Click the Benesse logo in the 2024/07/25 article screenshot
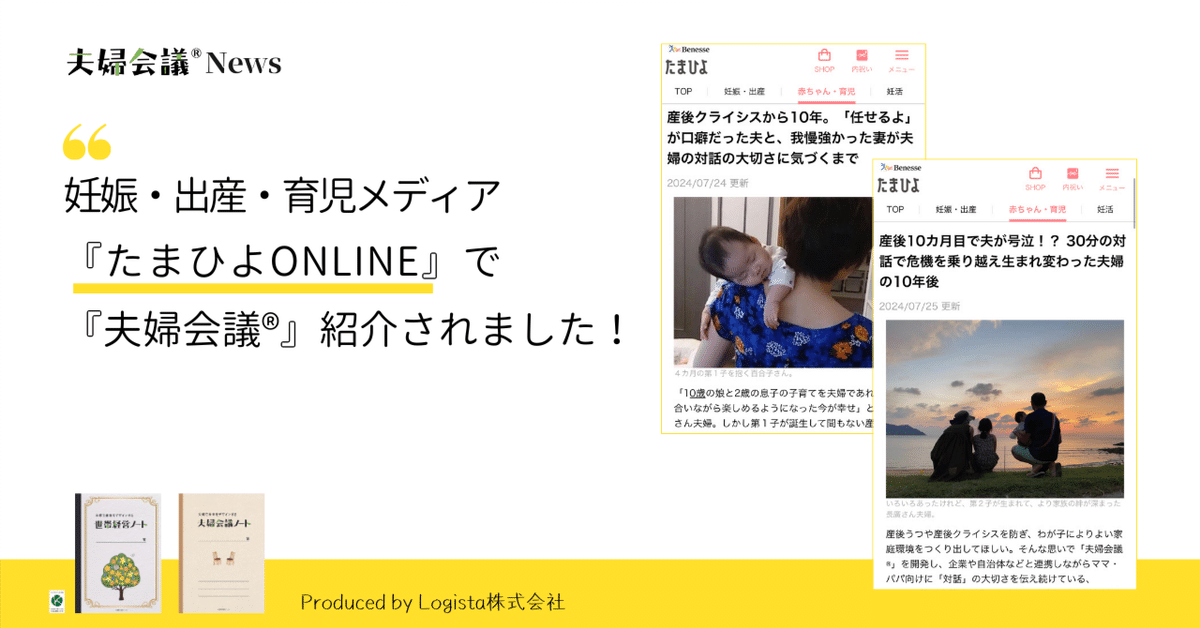 (899, 167)
